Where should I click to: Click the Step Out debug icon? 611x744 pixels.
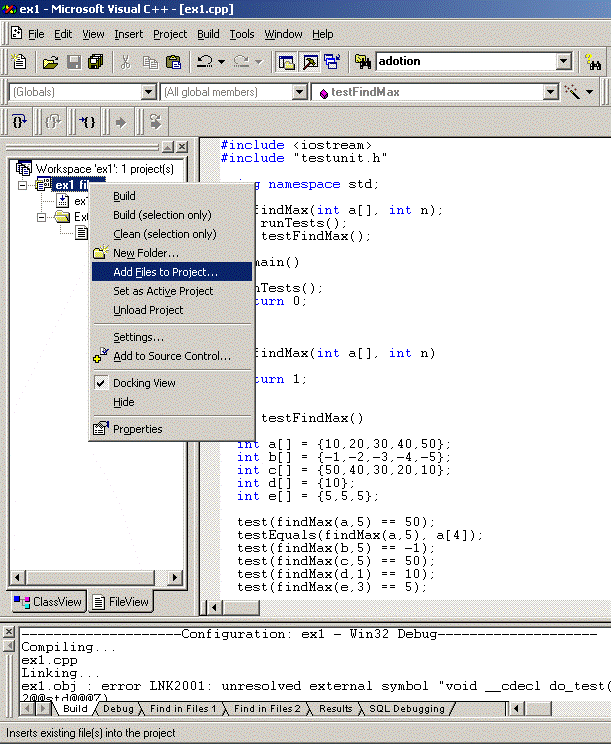point(87,122)
